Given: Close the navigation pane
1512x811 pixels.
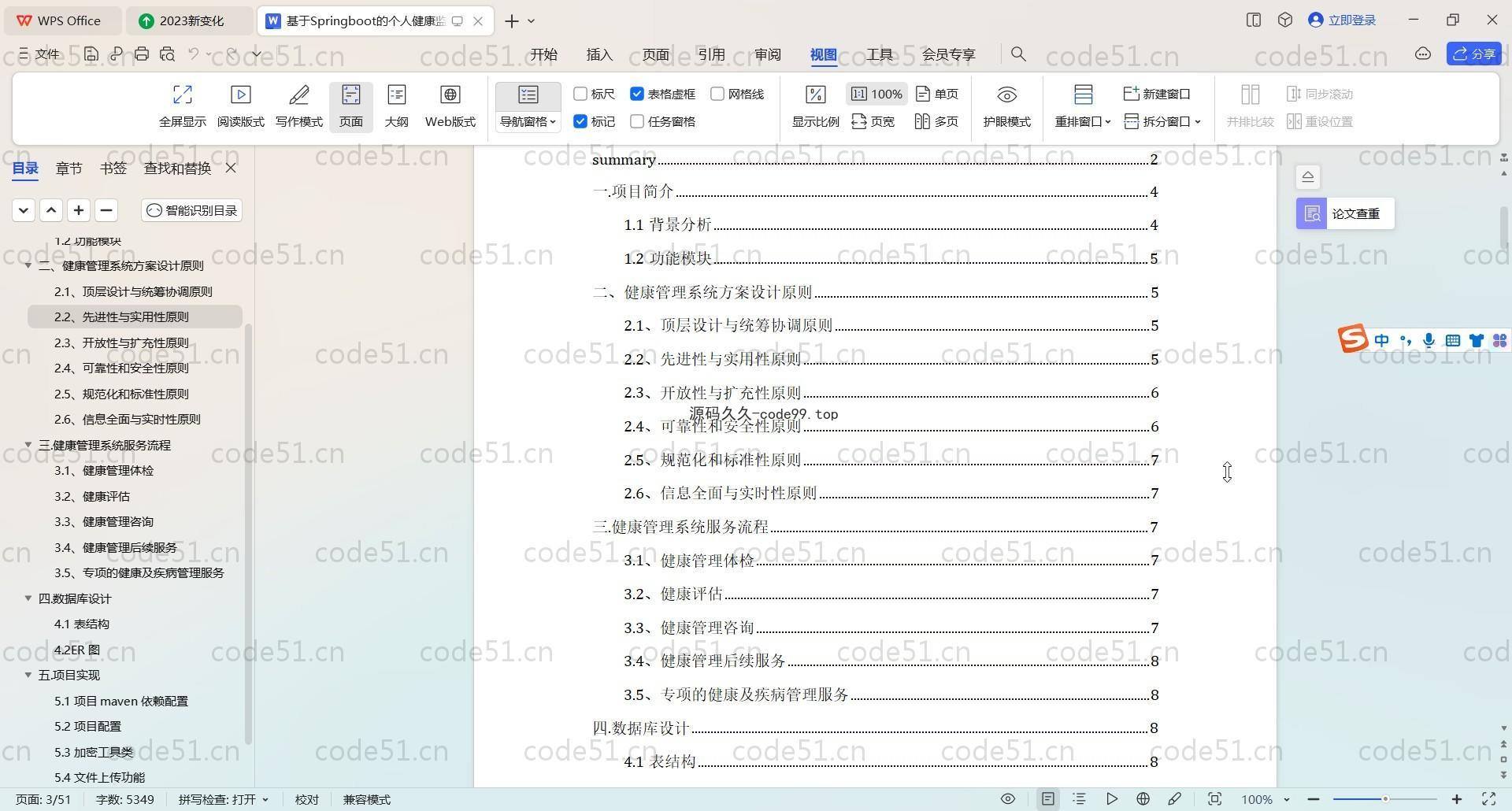Looking at the screenshot, I should pyautogui.click(x=231, y=168).
